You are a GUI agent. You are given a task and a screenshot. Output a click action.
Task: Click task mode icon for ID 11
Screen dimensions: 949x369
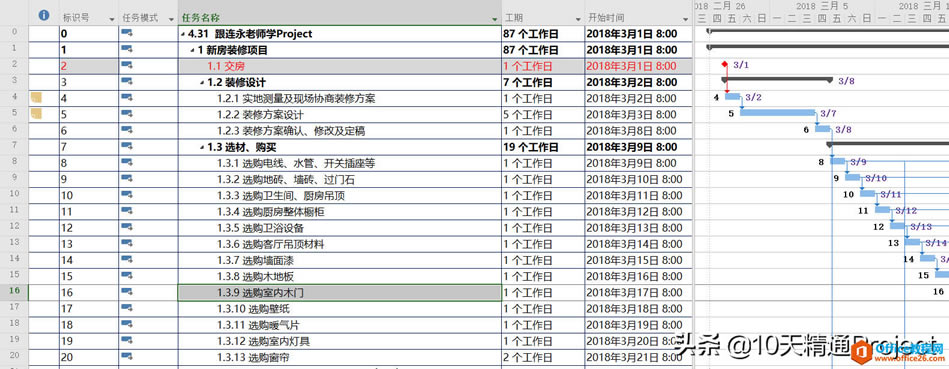[x=128, y=211]
